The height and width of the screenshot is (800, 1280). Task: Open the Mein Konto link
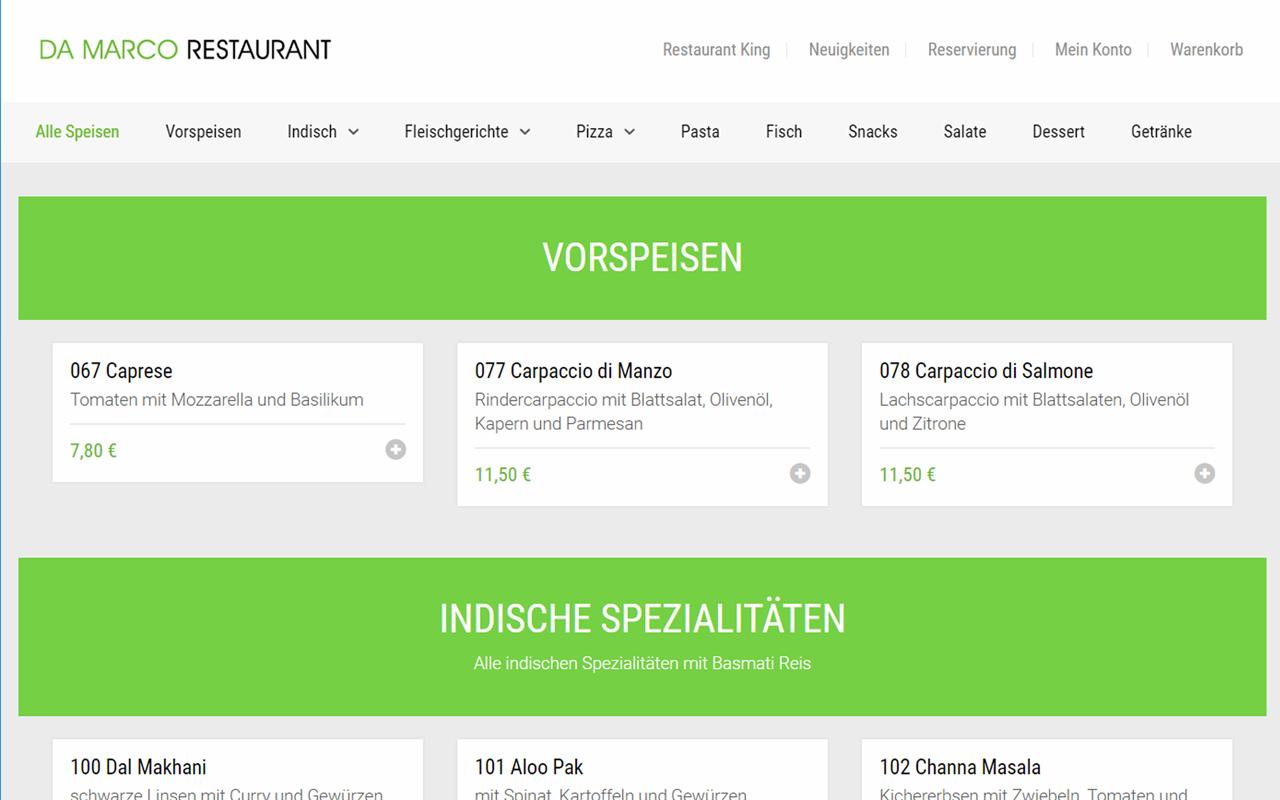[1093, 49]
